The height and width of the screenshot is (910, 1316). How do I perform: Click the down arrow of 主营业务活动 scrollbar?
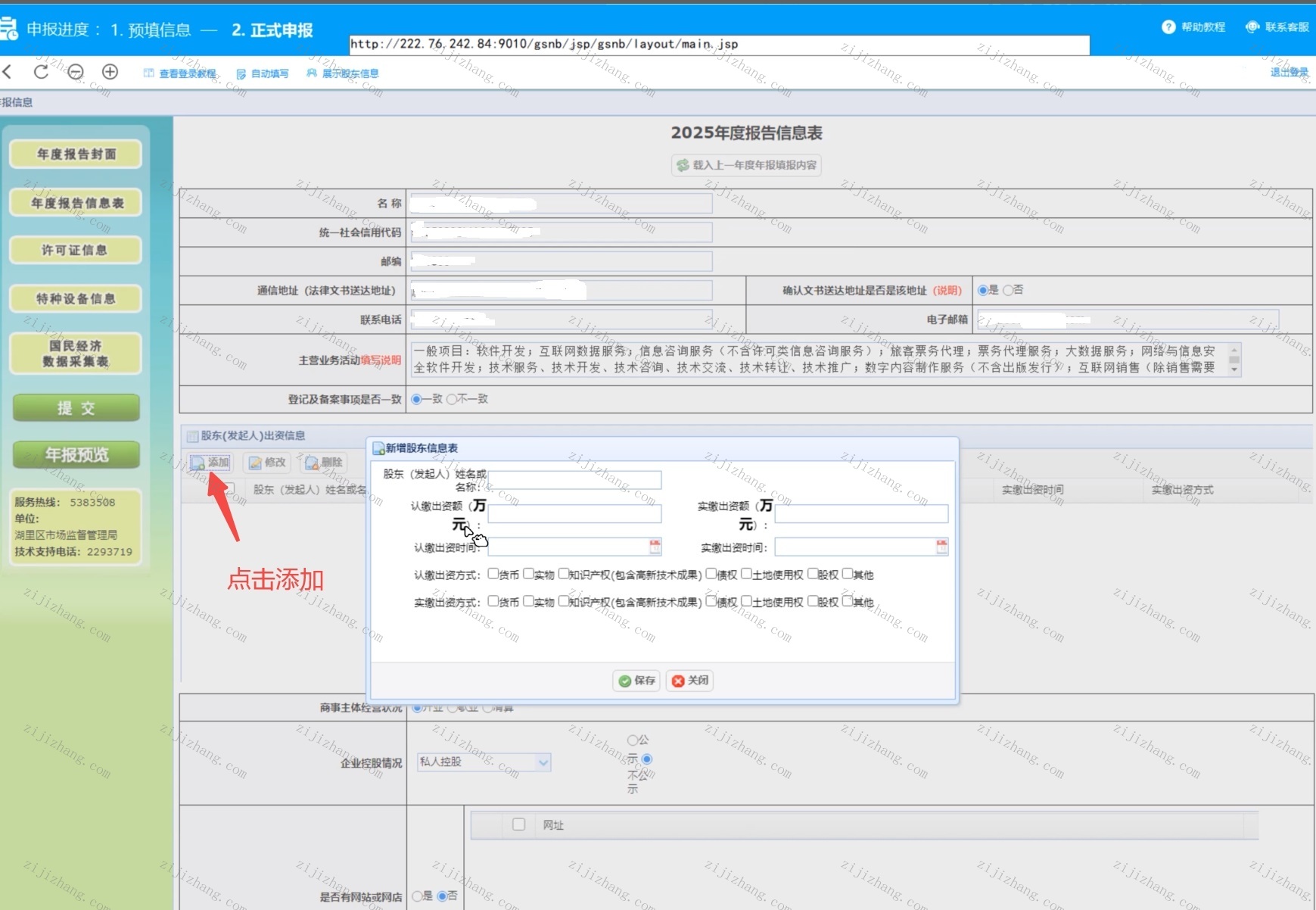(1234, 369)
